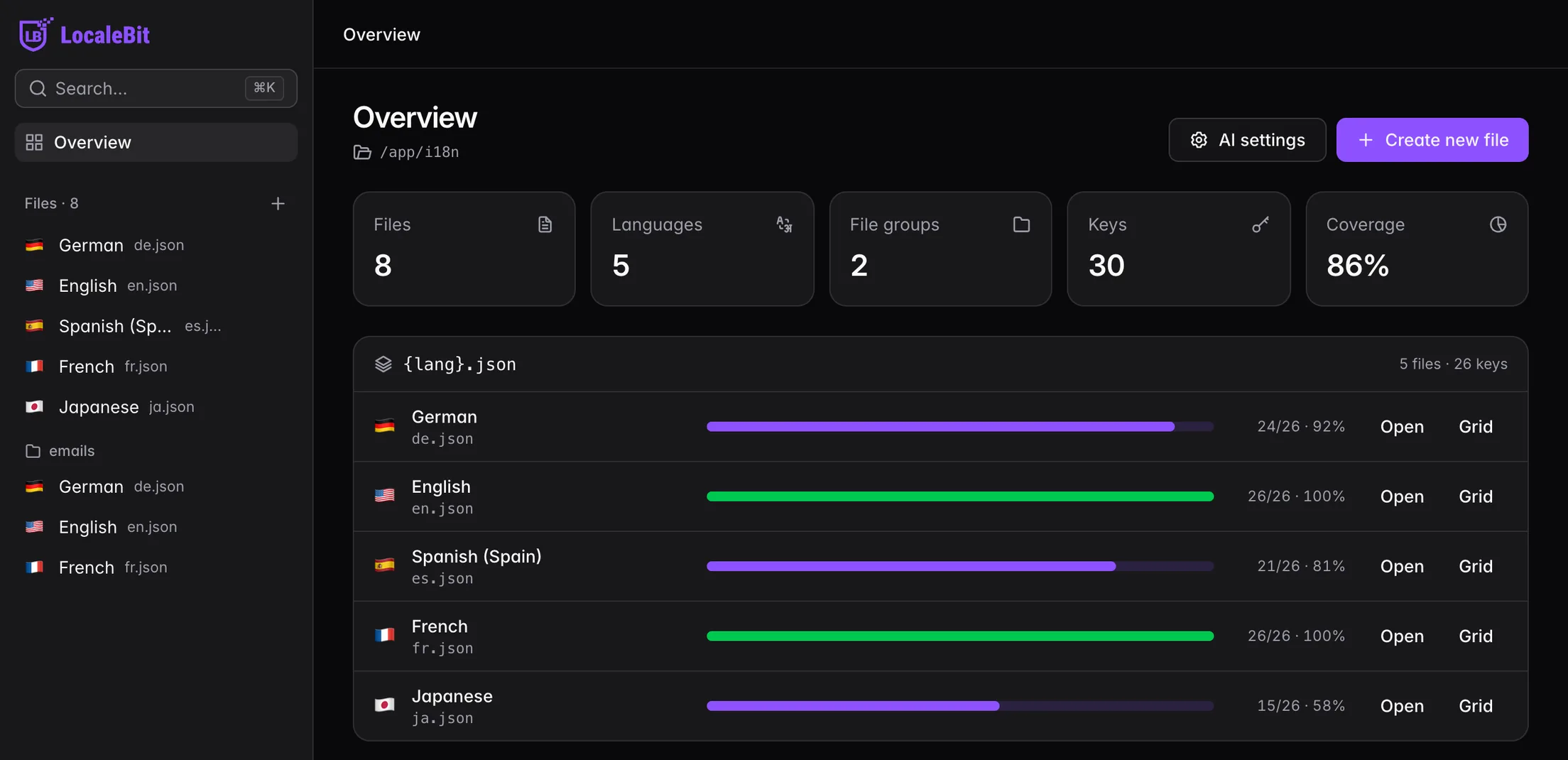Open Japanese ja.json in the sidebar list

pyautogui.click(x=156, y=407)
